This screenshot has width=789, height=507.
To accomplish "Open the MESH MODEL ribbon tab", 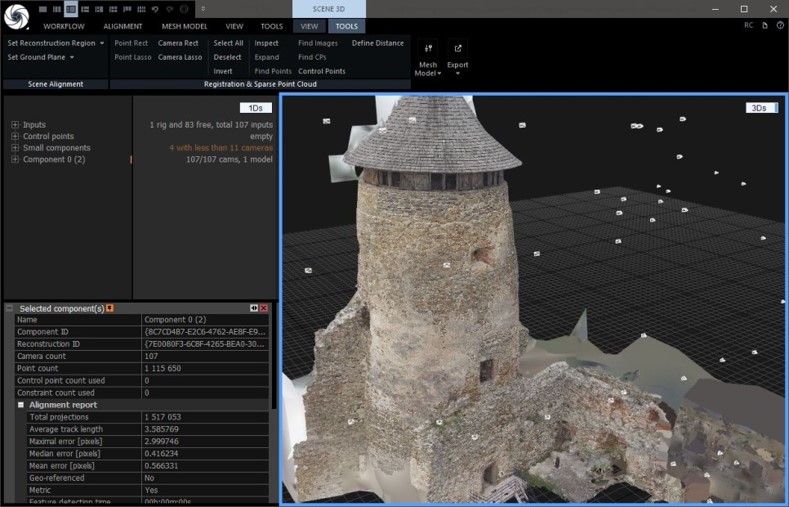I will [x=184, y=27].
